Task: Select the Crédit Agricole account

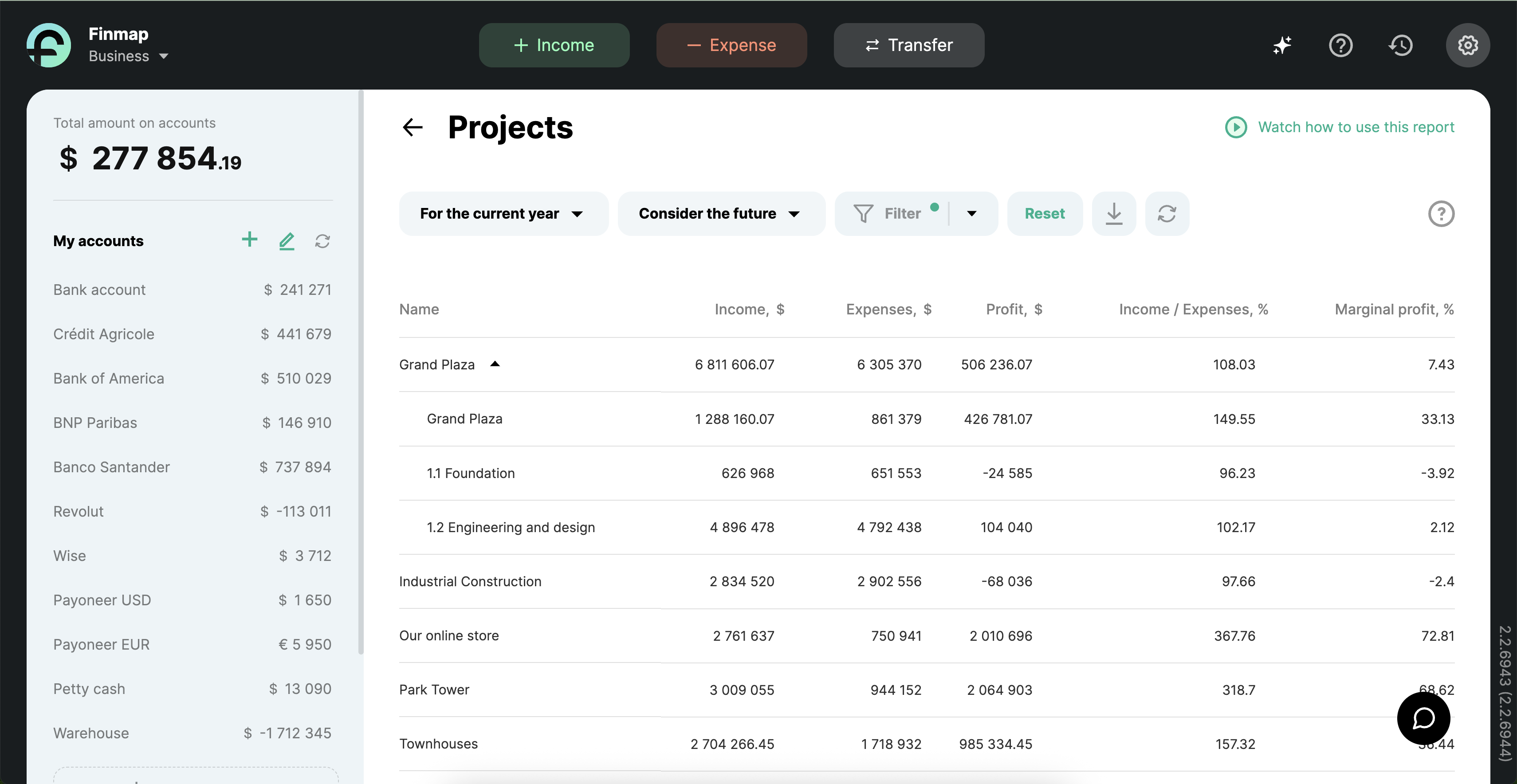Action: (192, 334)
